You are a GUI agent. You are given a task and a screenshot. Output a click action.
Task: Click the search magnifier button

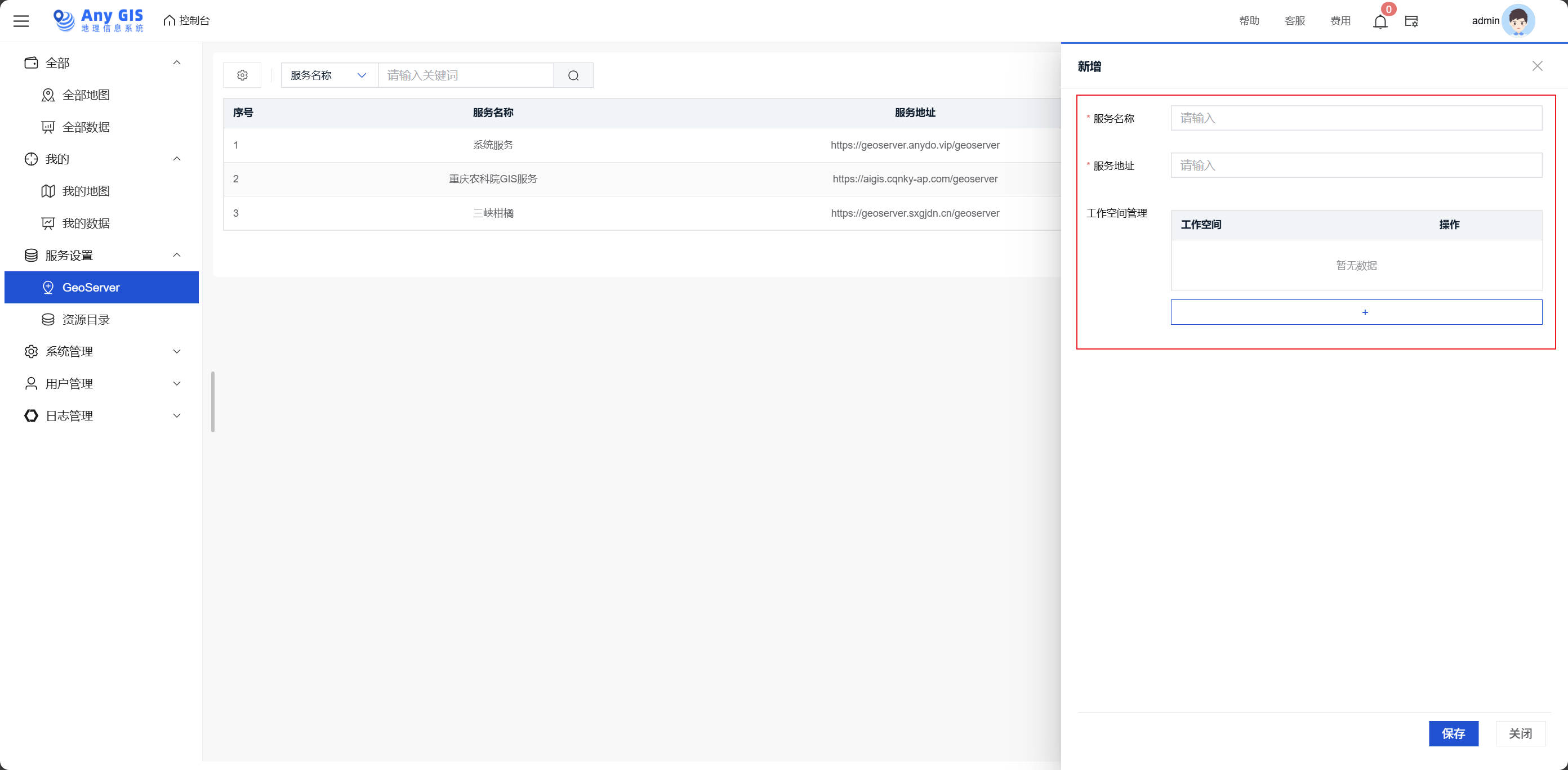click(573, 75)
